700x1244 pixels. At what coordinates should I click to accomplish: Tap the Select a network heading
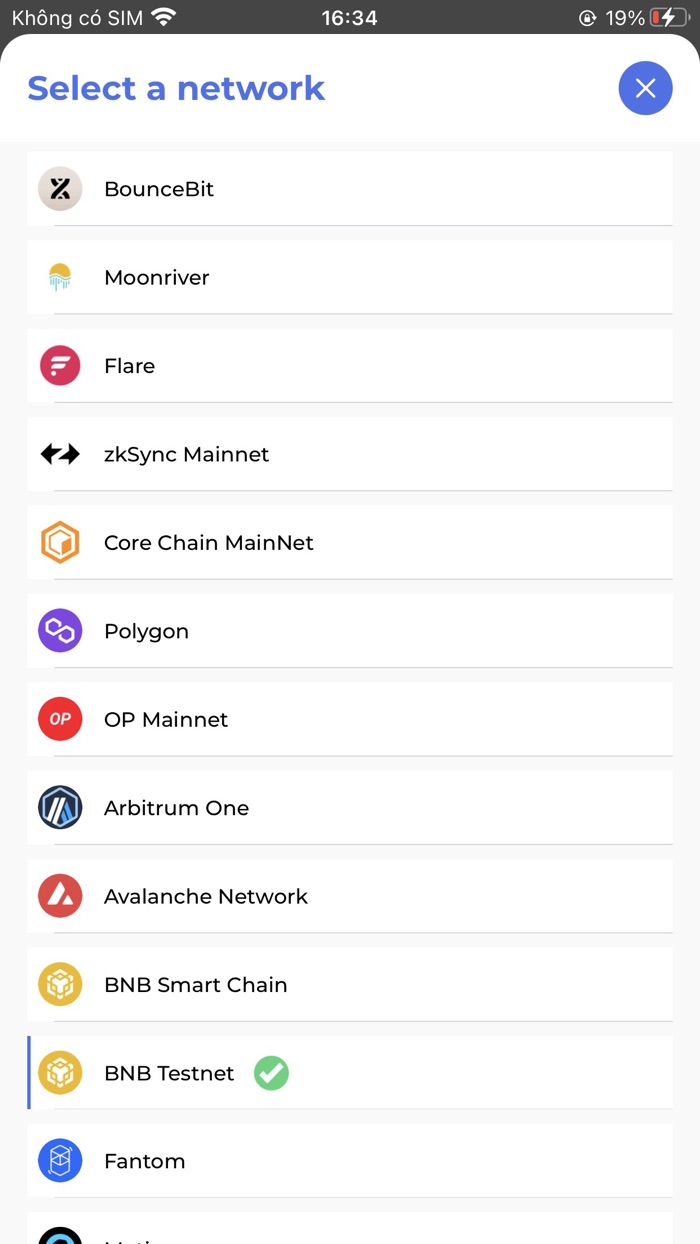click(176, 88)
